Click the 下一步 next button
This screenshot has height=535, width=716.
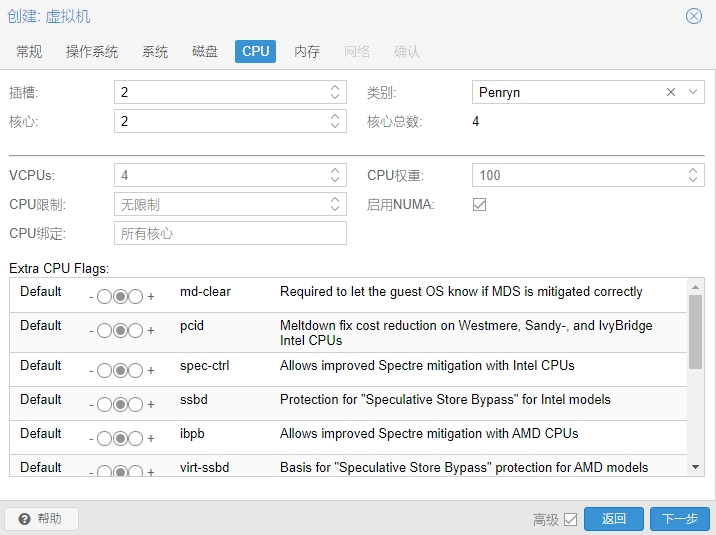(680, 519)
